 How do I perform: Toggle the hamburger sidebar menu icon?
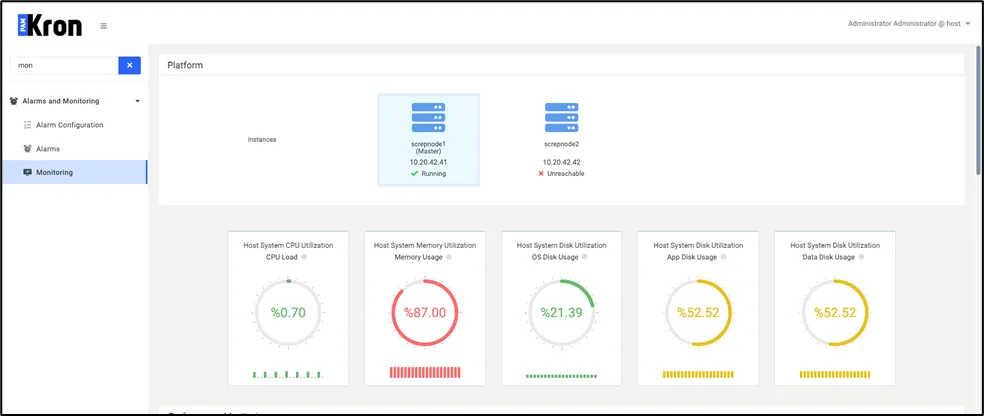click(x=104, y=26)
